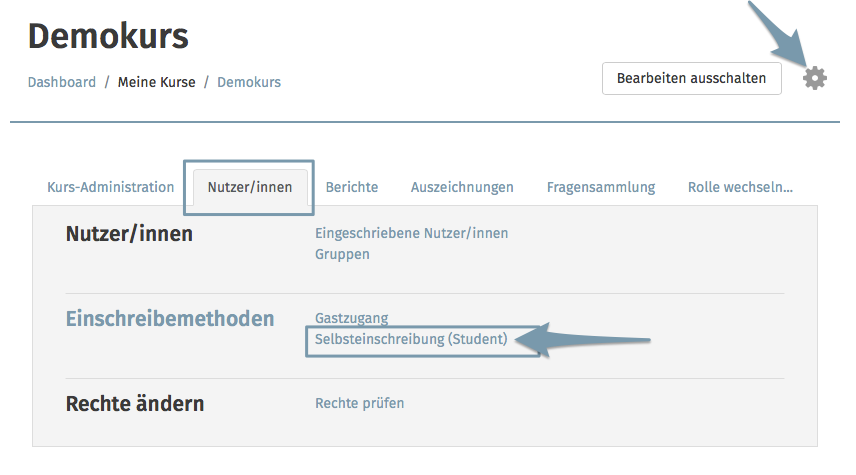The image size is (856, 475).
Task: Open Selbsteinschreibung (Student) link
Action: pos(411,339)
